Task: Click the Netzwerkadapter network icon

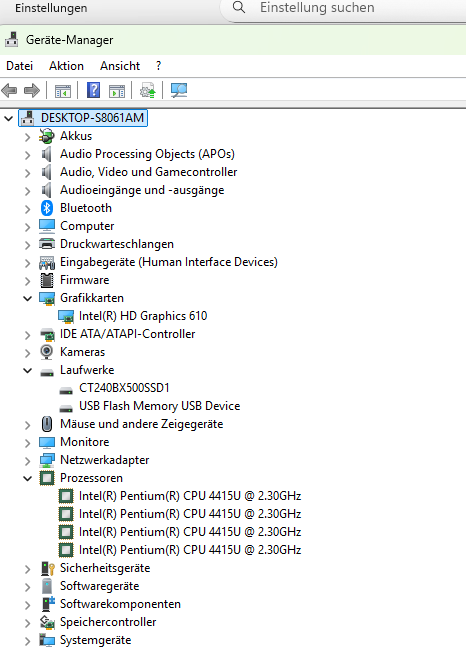Action: tap(47, 460)
